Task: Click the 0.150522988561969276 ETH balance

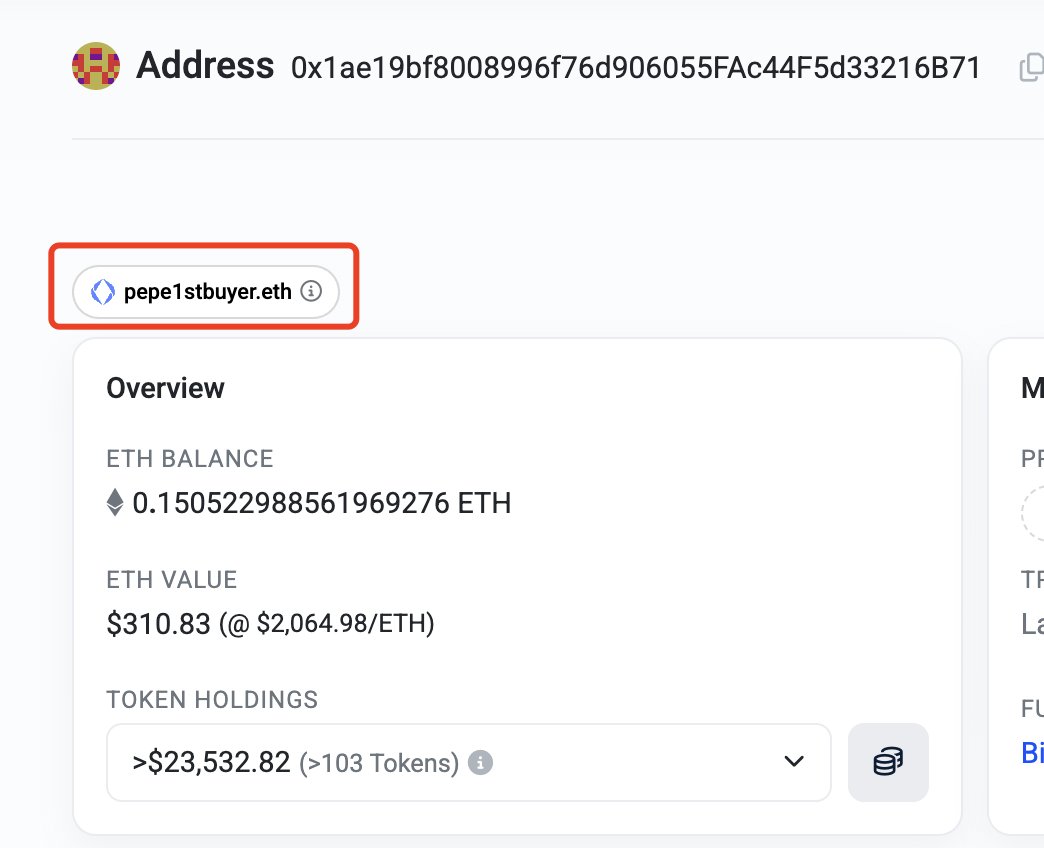Action: (x=321, y=502)
